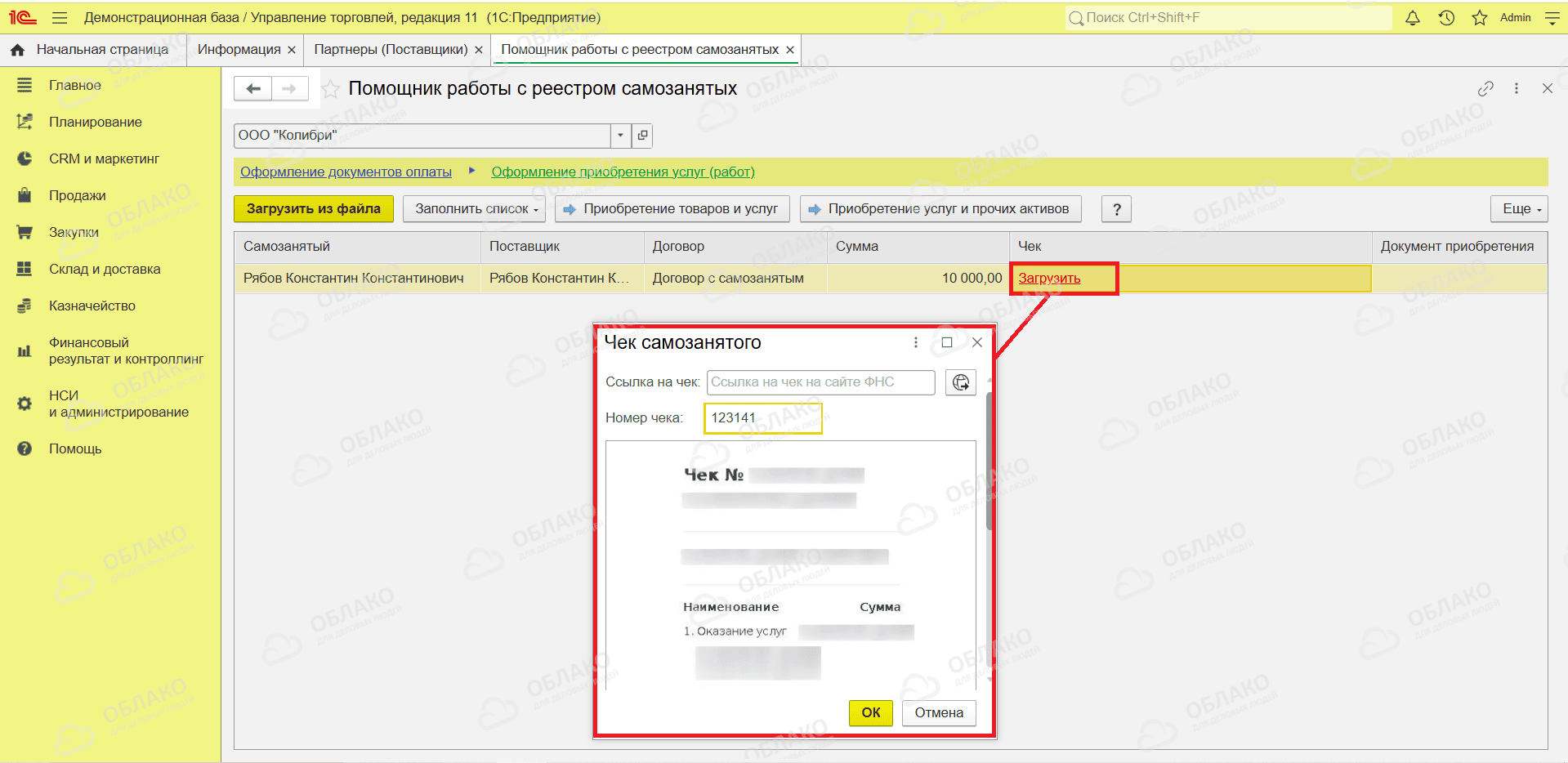Click Приобретение услуг и прочих активов
The width and height of the screenshot is (1568, 763).
(940, 209)
